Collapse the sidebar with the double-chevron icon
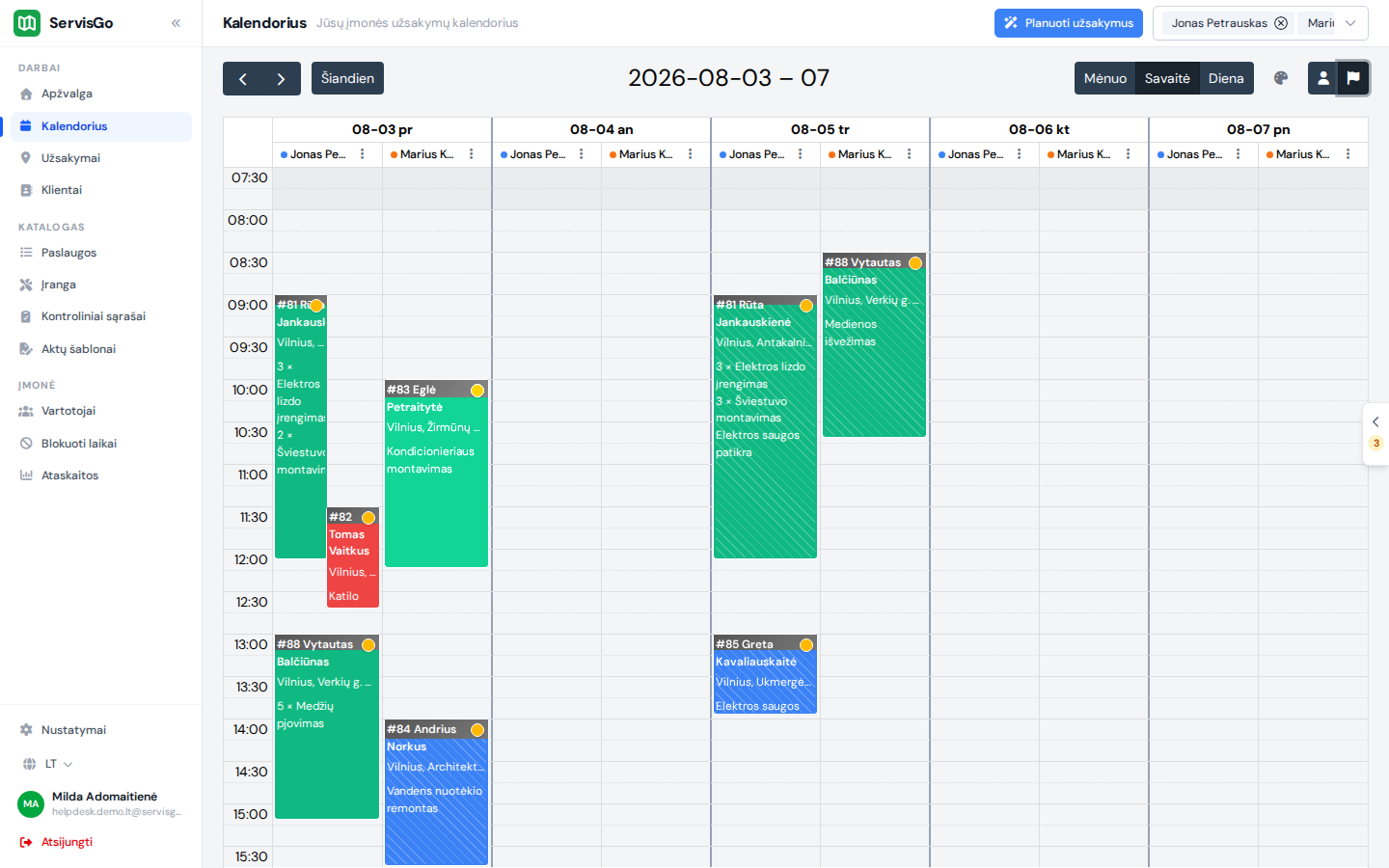Viewport: 1389px width, 868px height. (176, 23)
